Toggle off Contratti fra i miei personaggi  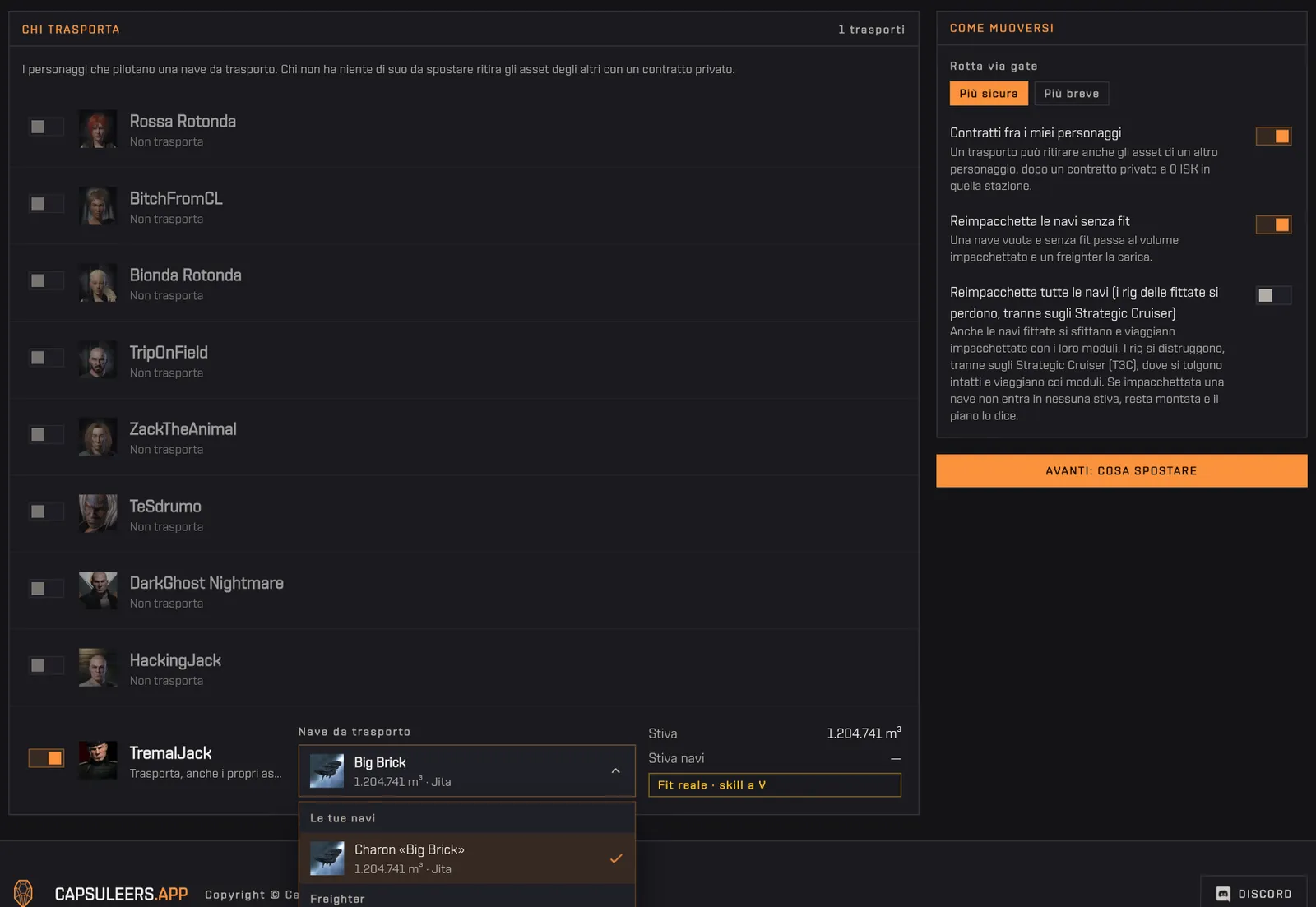1273,137
